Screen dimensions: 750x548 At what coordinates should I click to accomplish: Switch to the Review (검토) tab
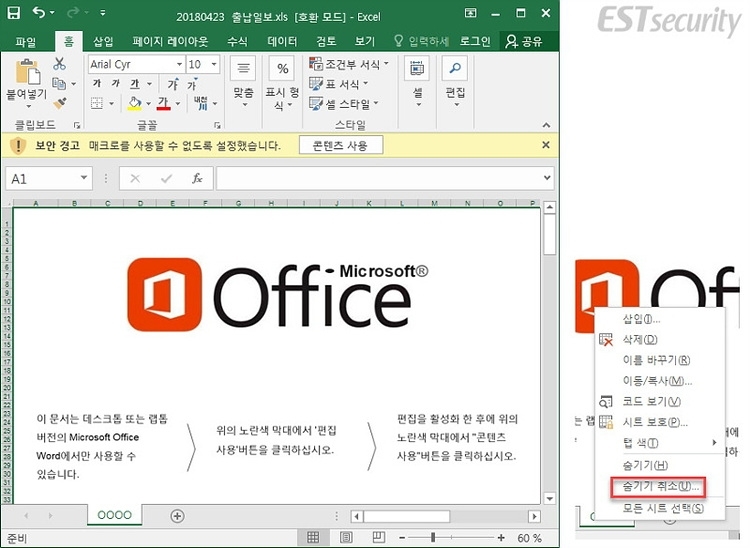click(326, 42)
